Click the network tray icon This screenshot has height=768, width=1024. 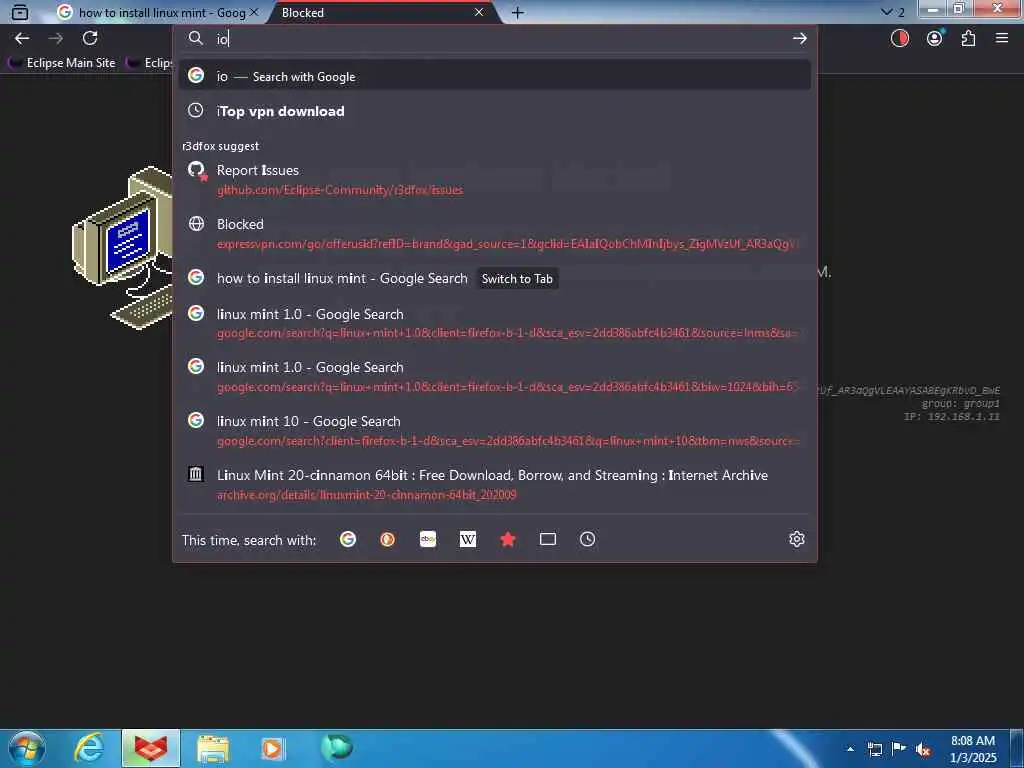click(874, 750)
